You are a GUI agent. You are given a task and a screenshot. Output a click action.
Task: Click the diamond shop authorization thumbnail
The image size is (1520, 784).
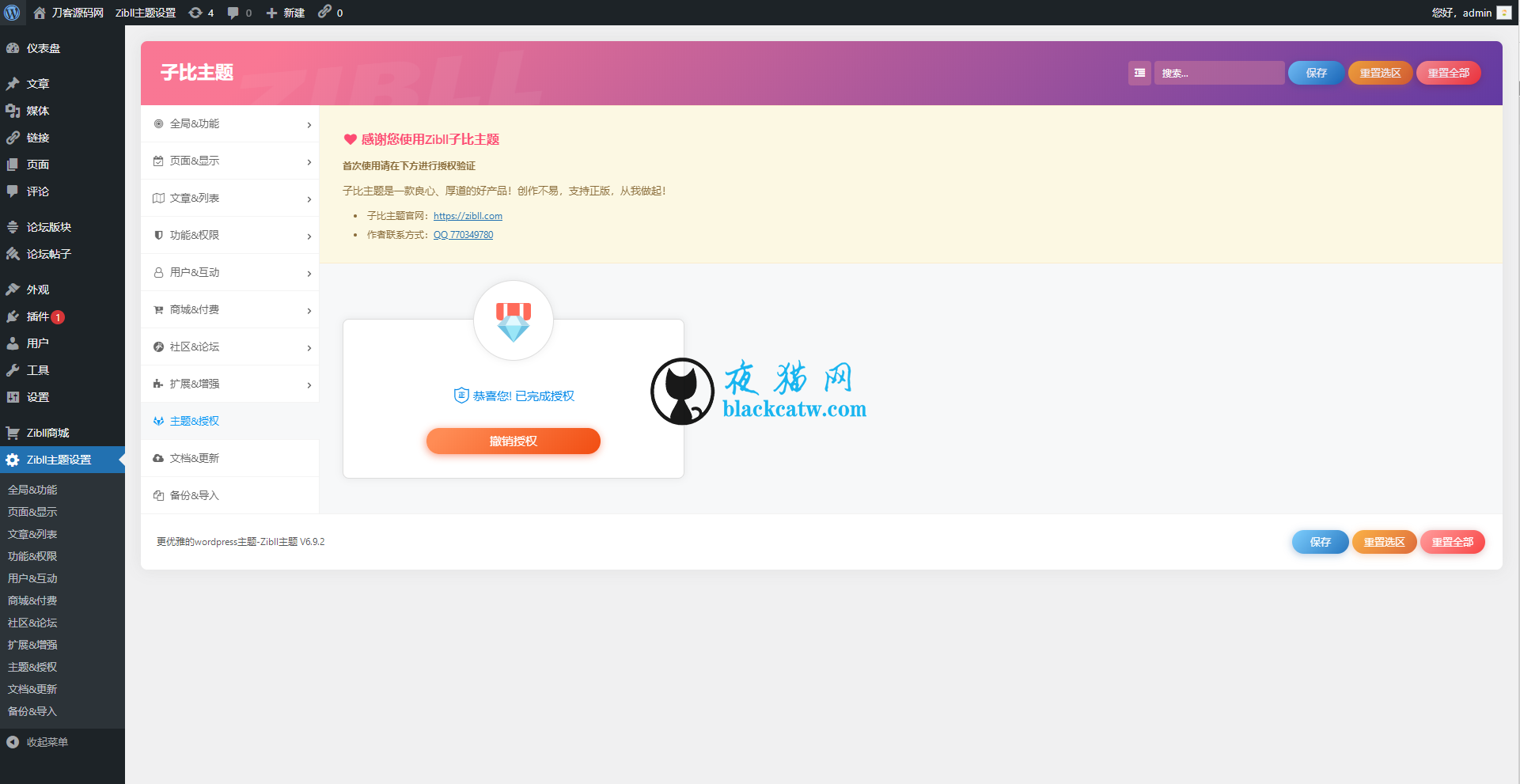click(514, 320)
